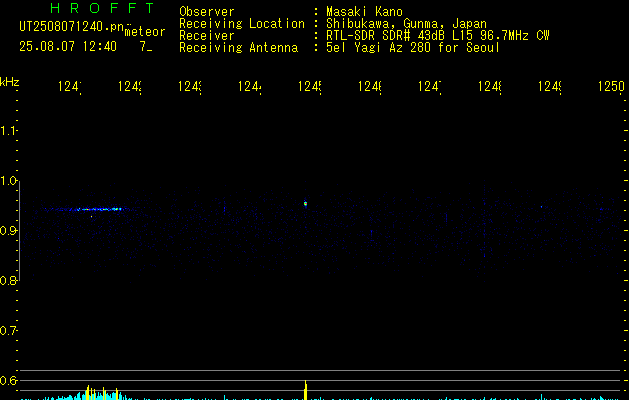629x400 pixels.
Task: Click Shibukawa, Gunma, Japan text
Action: (x=406, y=24)
